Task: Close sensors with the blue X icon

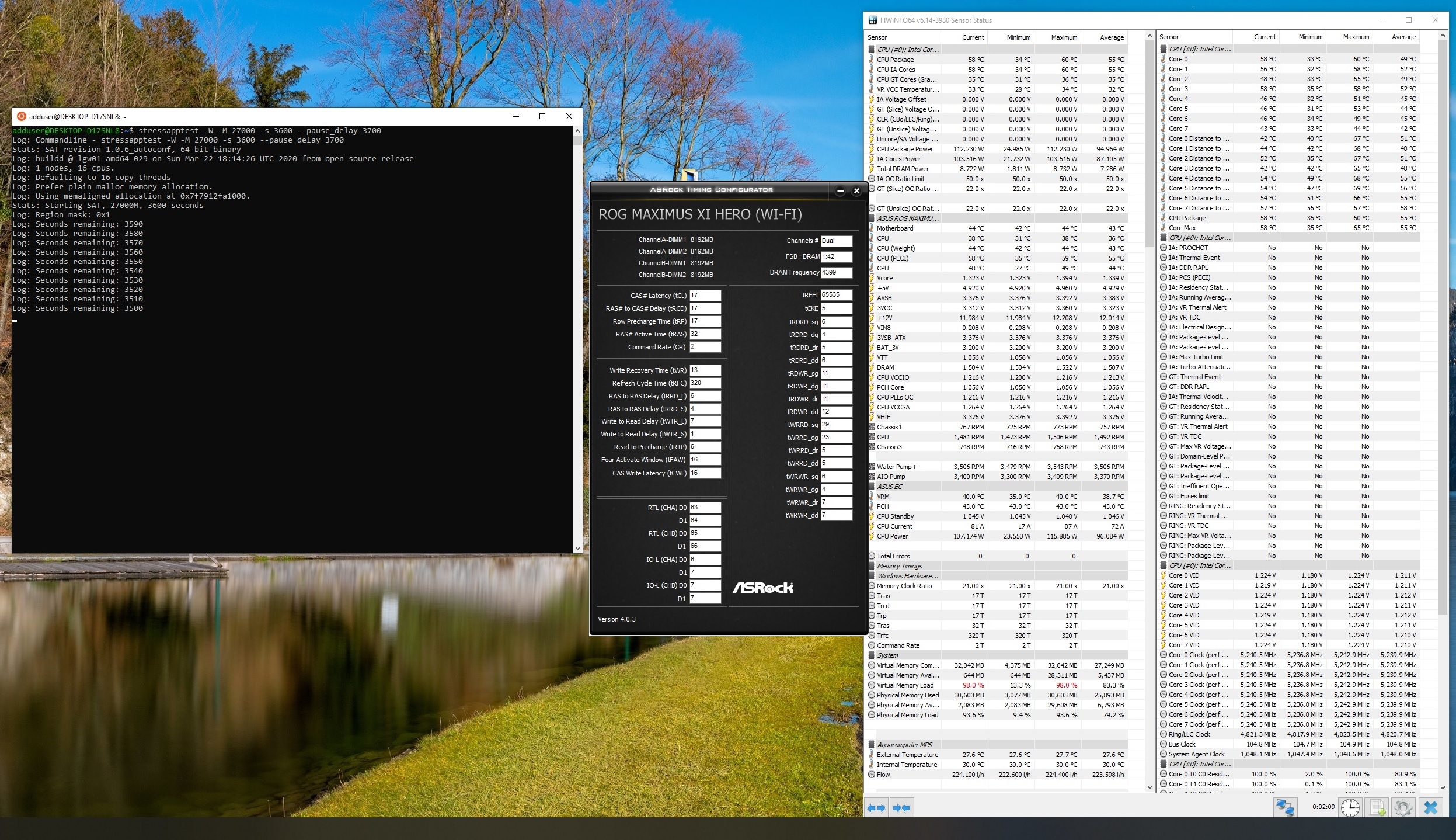Action: coord(1430,808)
